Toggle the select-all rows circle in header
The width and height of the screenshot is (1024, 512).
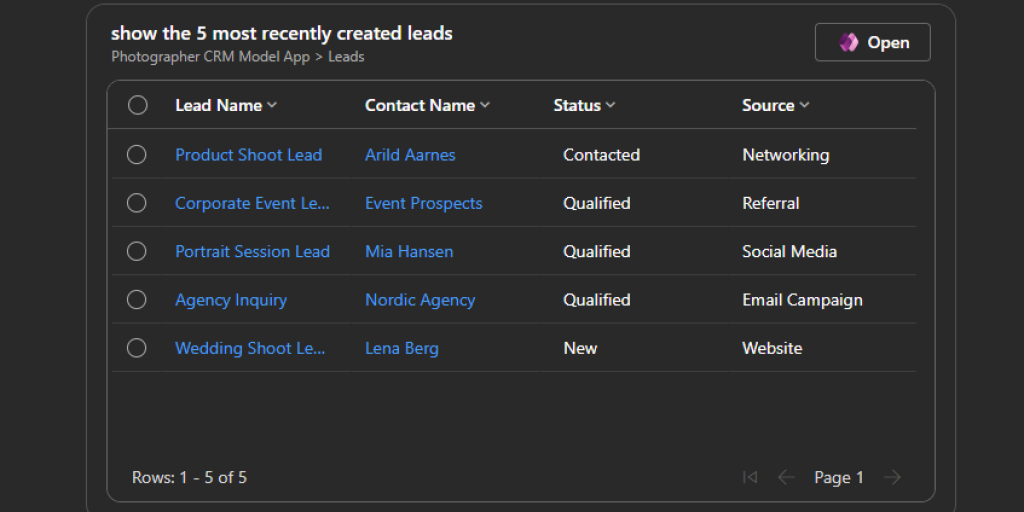pyautogui.click(x=138, y=105)
